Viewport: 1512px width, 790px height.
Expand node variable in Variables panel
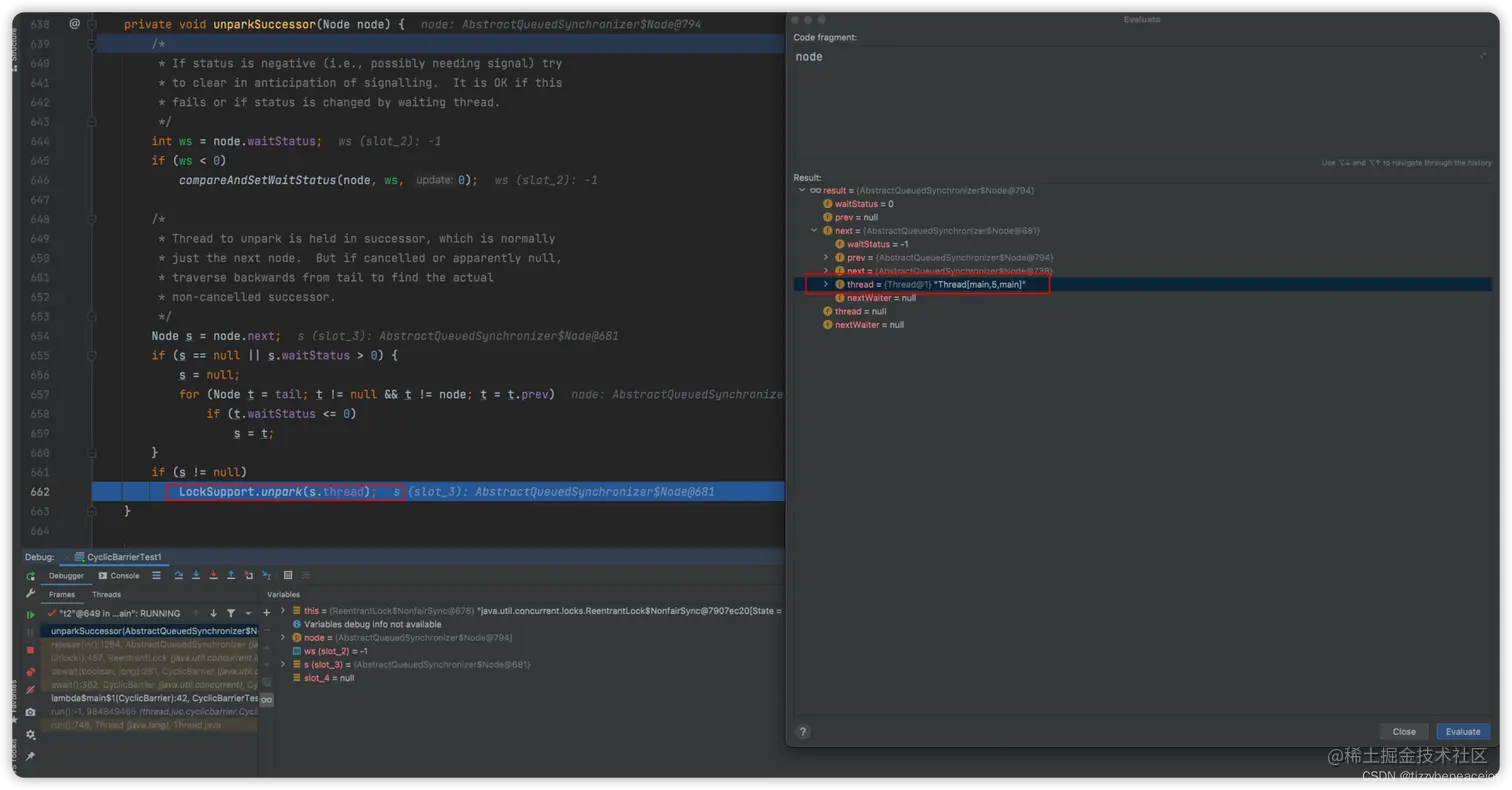282,637
